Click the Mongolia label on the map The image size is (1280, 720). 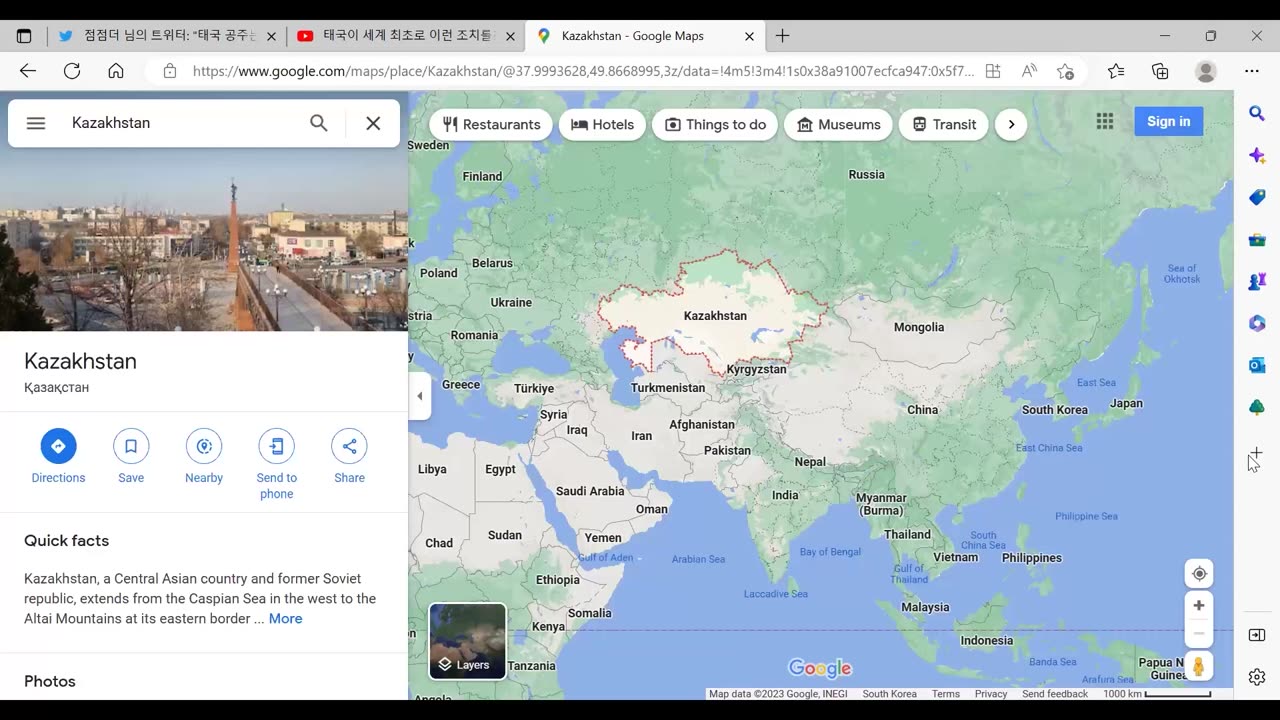coord(919,327)
